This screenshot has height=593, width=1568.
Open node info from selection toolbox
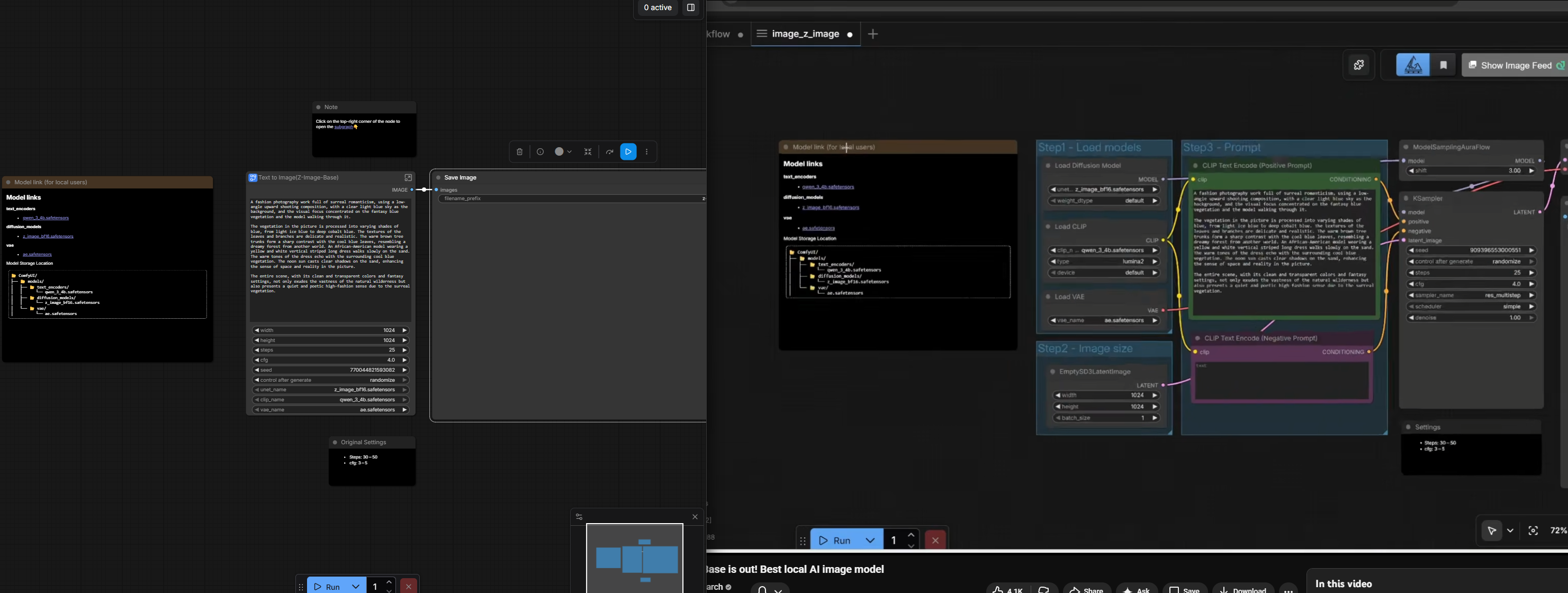tap(540, 151)
